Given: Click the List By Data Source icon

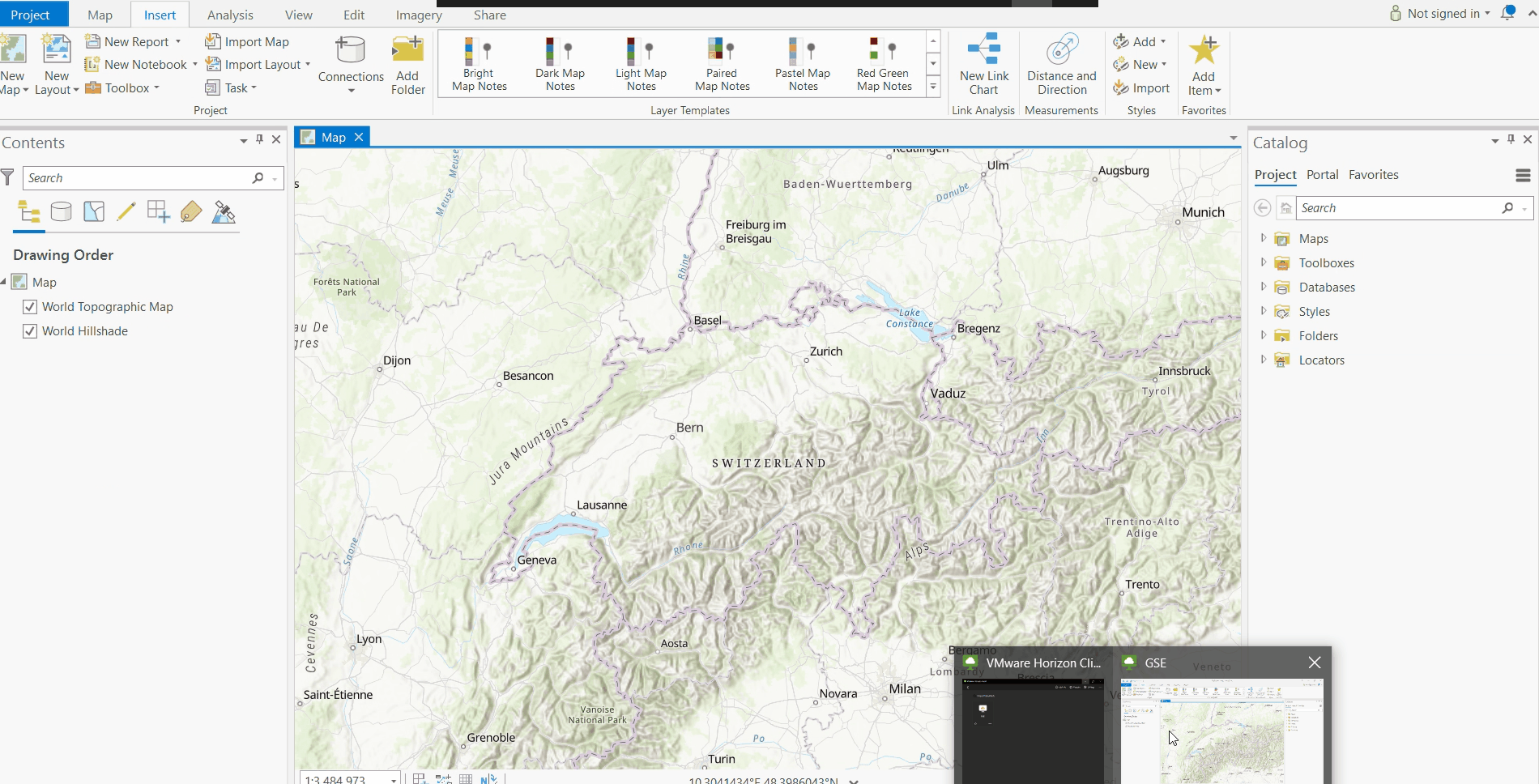Looking at the screenshot, I should tap(62, 212).
